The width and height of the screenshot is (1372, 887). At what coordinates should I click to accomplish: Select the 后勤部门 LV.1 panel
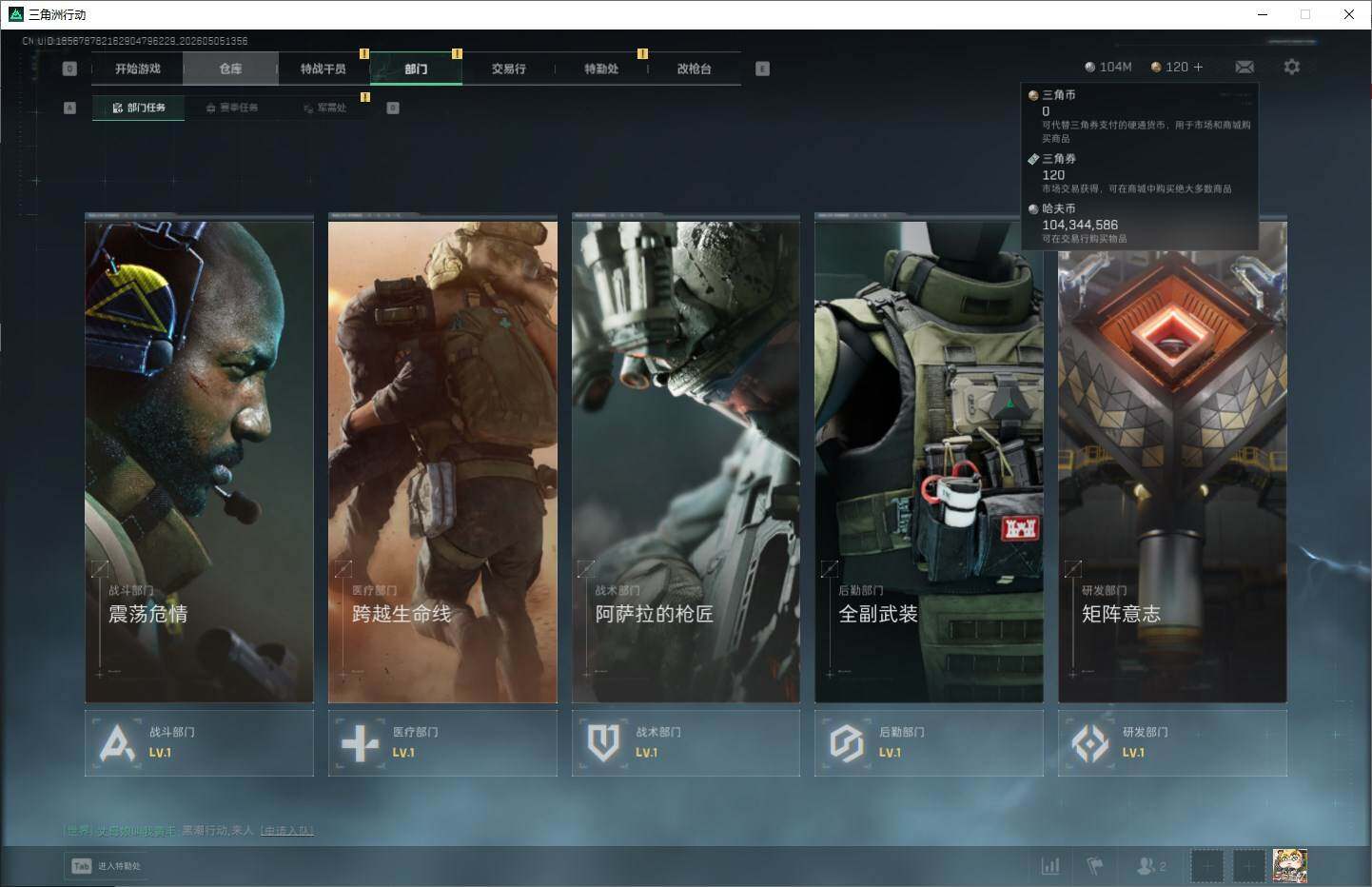(929, 742)
